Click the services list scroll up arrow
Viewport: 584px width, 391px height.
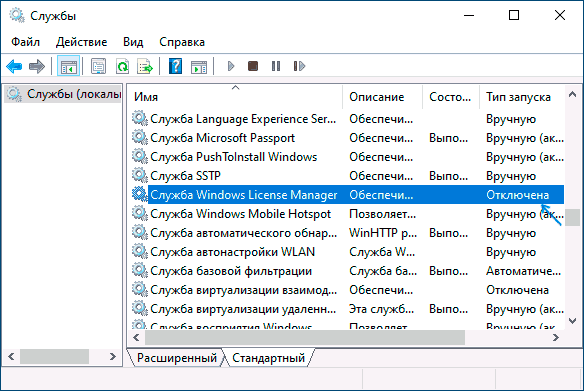click(x=572, y=94)
